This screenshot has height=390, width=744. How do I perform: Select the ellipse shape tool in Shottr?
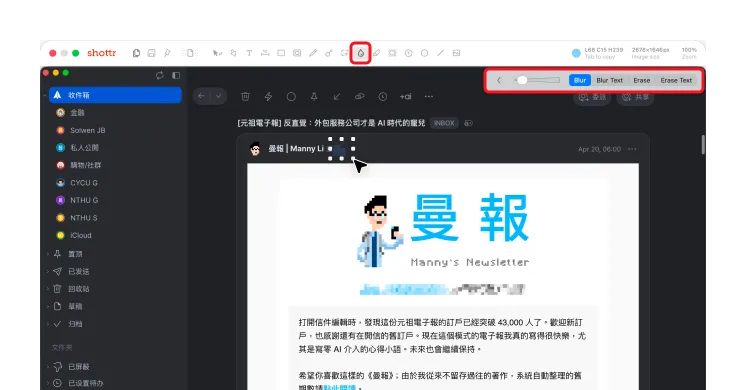point(425,53)
